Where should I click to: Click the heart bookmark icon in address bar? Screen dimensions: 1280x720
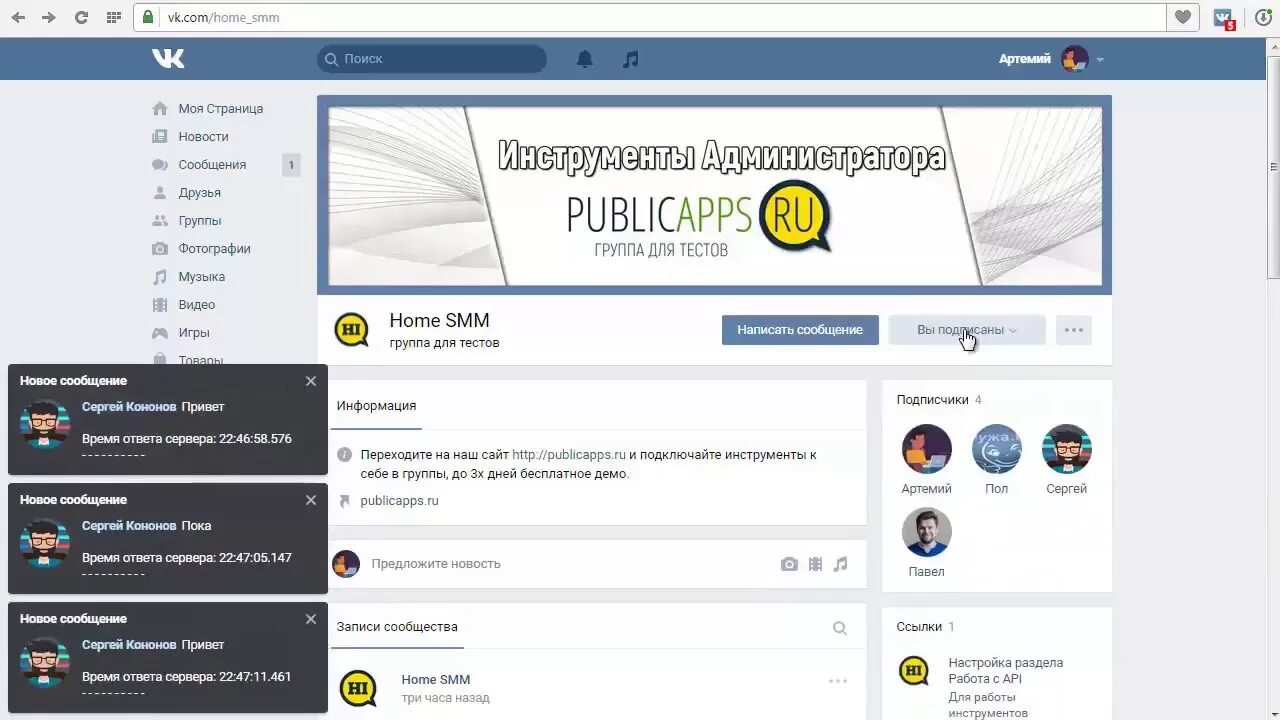[1183, 17]
